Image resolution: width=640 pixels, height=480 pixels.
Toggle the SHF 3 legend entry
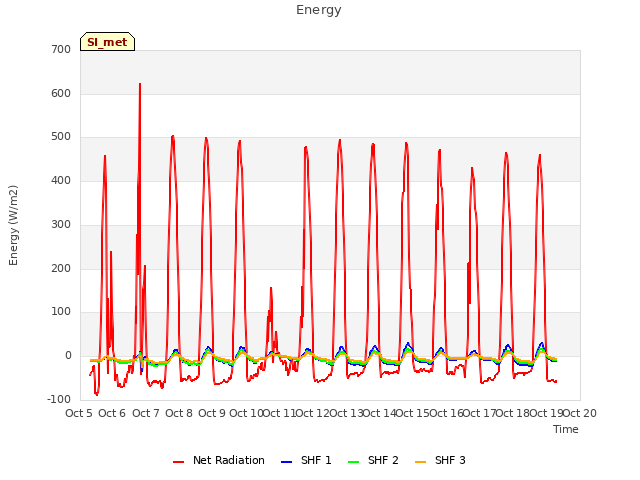[440, 460]
